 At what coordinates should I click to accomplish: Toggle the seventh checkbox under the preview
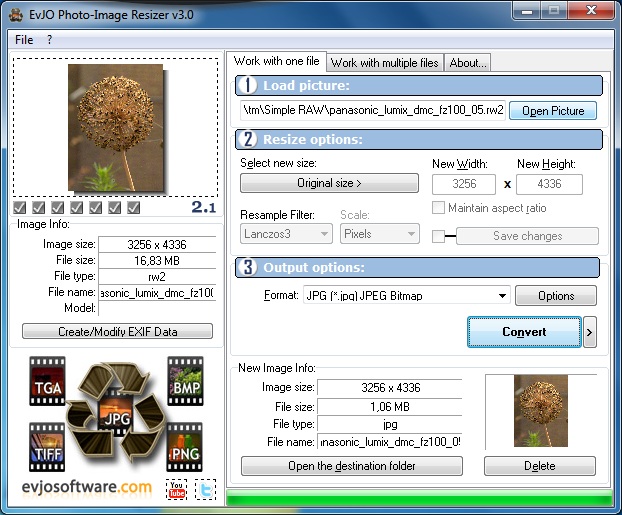[x=134, y=208]
